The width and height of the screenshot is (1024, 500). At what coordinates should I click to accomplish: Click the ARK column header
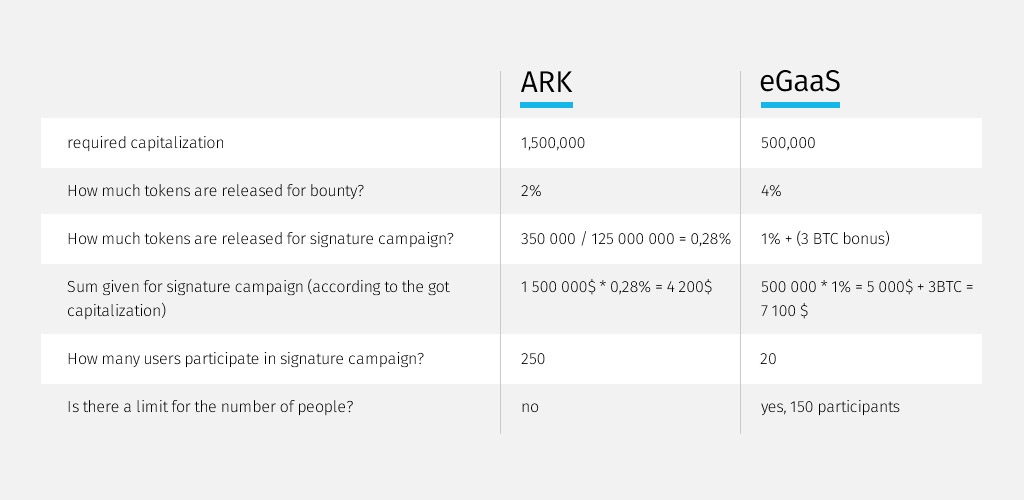546,83
